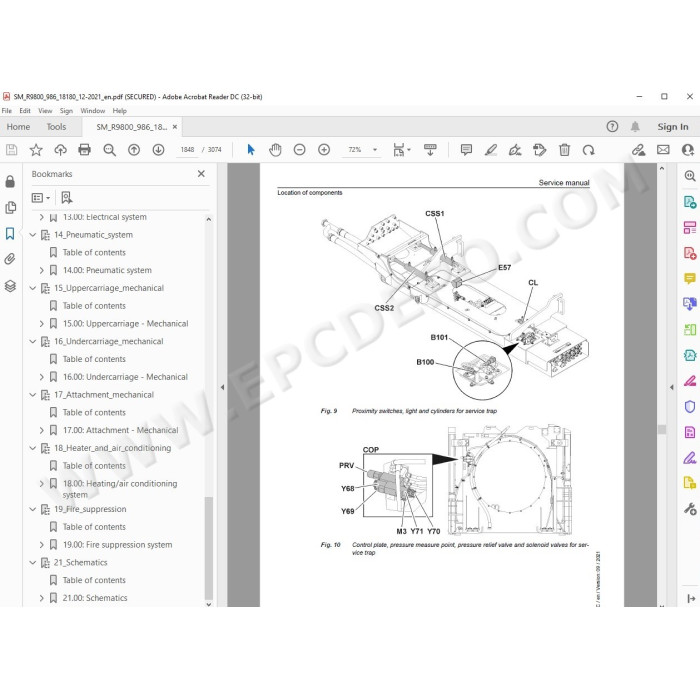Open the Sign menu
The image size is (700, 700).
pos(66,111)
